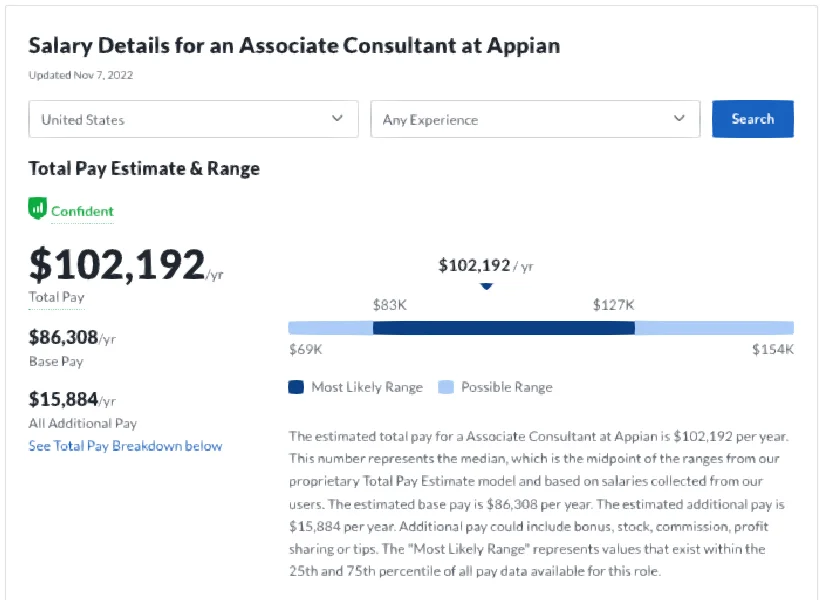Click the Possible Range legend label

click(x=506, y=387)
